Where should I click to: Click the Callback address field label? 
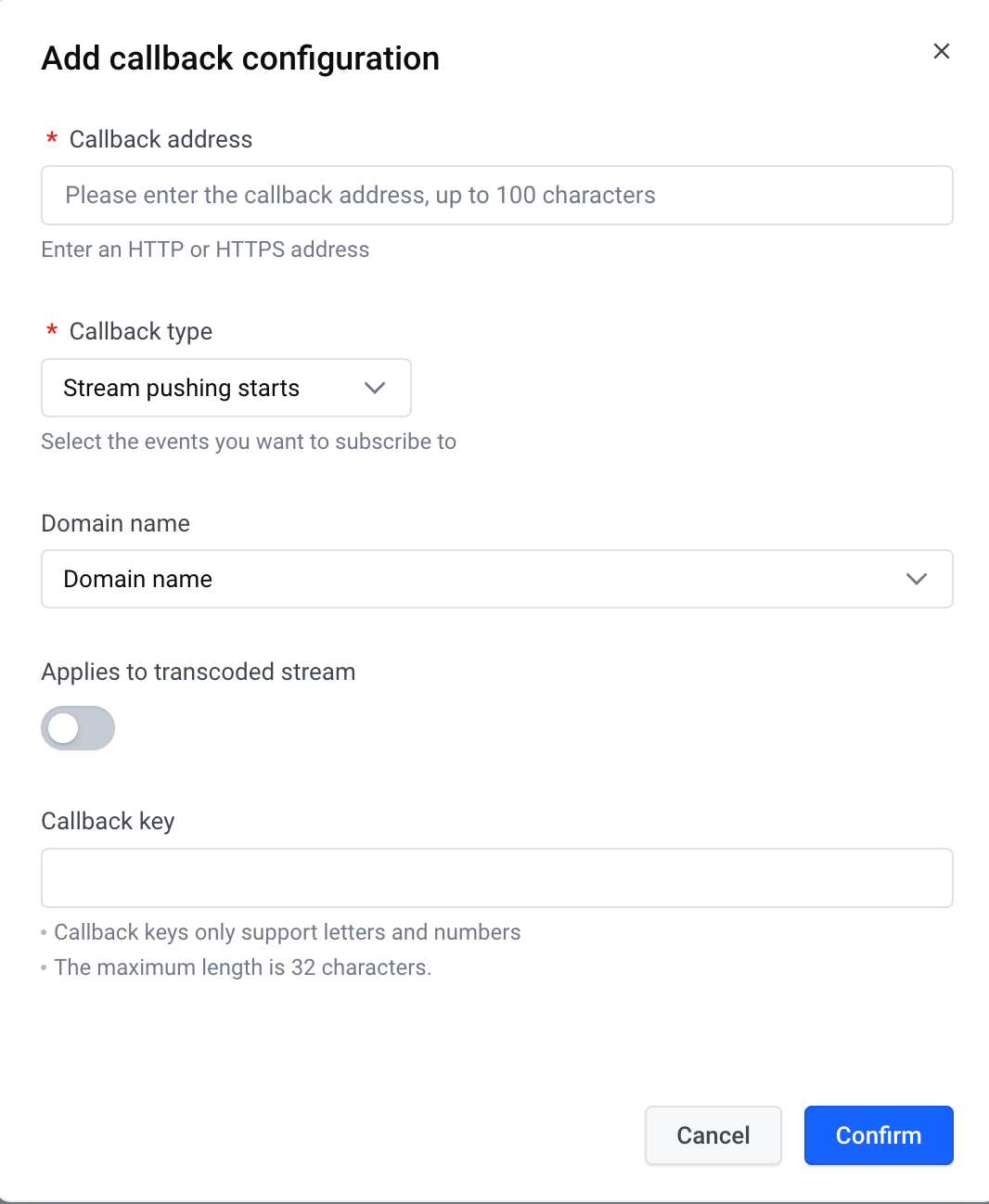(x=161, y=139)
